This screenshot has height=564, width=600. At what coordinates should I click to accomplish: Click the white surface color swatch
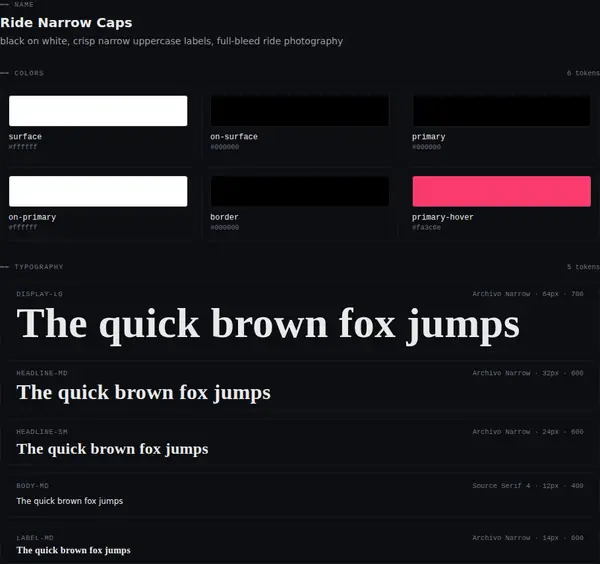(98, 111)
